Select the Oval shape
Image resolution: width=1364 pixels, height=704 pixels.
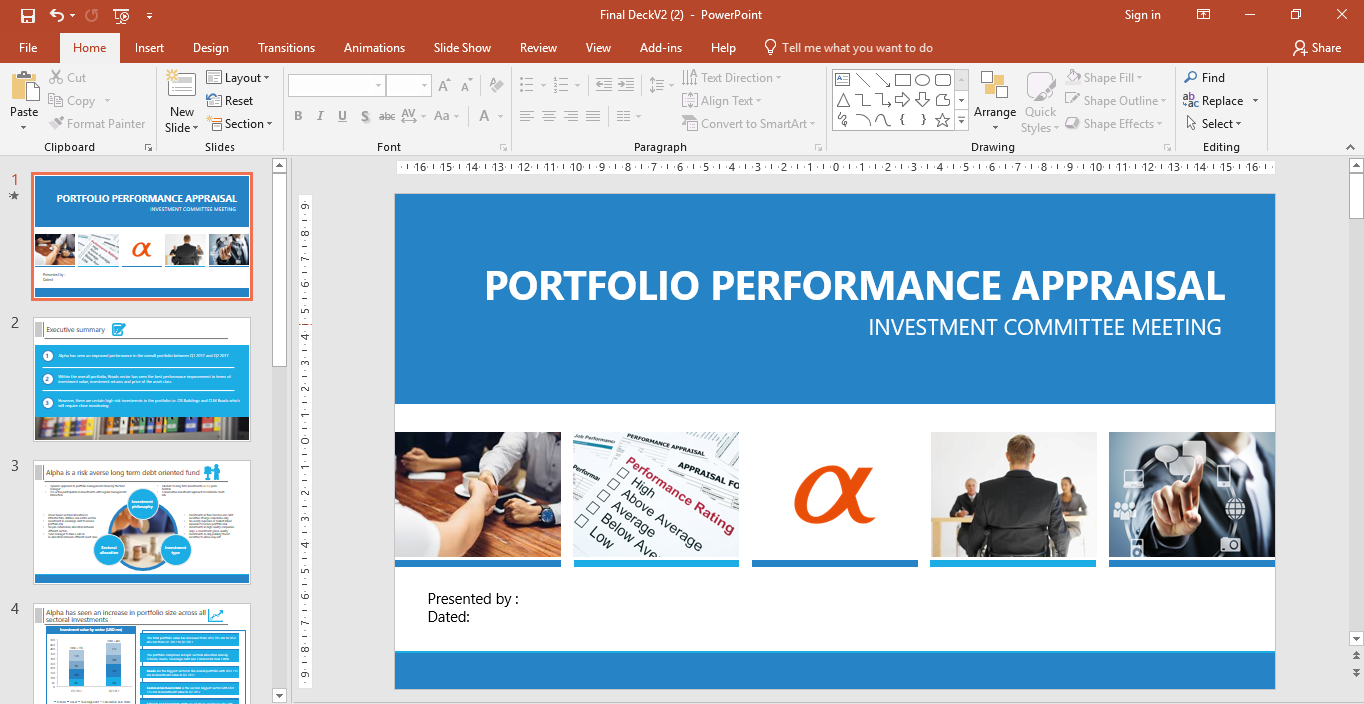(x=923, y=79)
